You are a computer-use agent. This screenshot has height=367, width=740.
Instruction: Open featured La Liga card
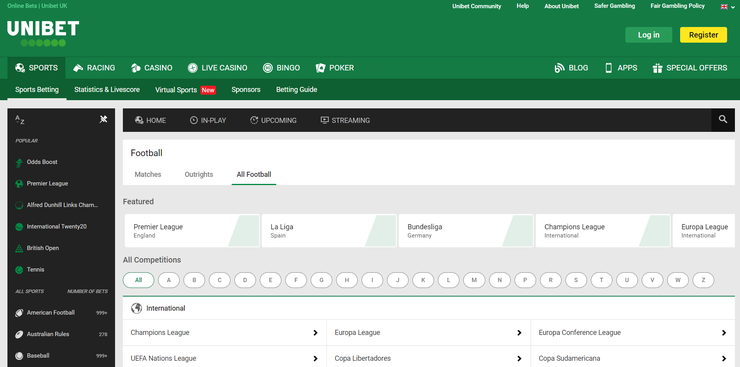tap(329, 231)
